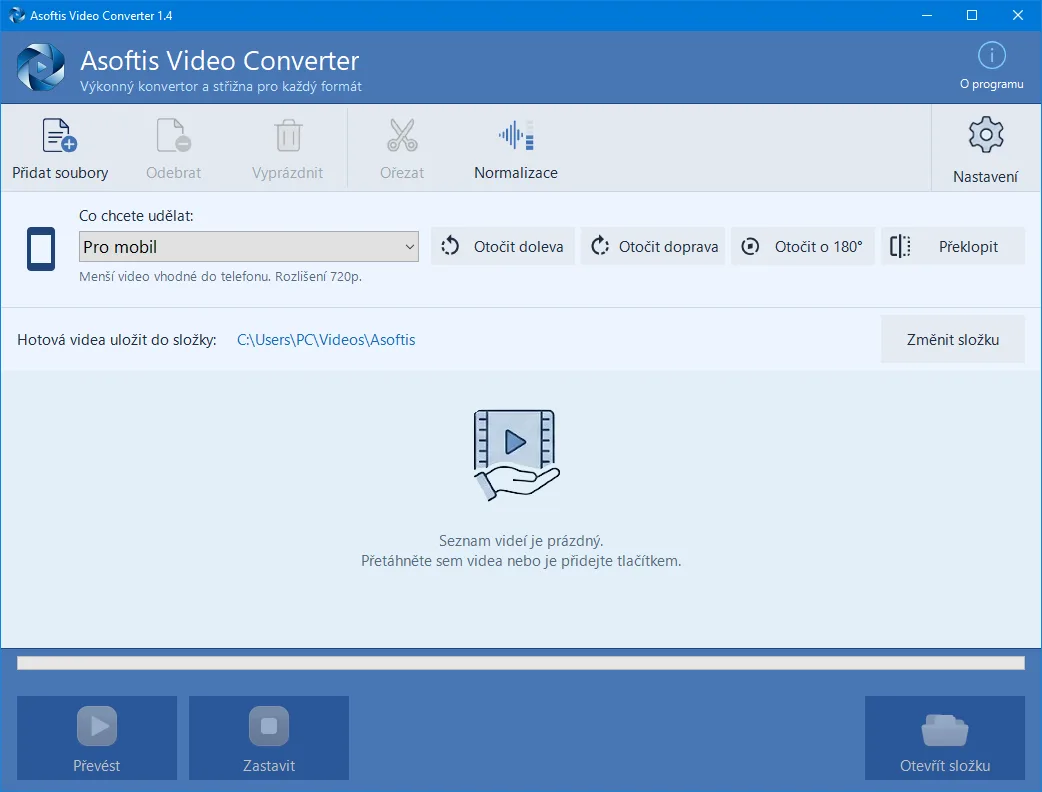Viewport: 1042px width, 792px height.
Task: Open the C:\Users\PC\Videos\Asoftis path link
Action: point(326,340)
